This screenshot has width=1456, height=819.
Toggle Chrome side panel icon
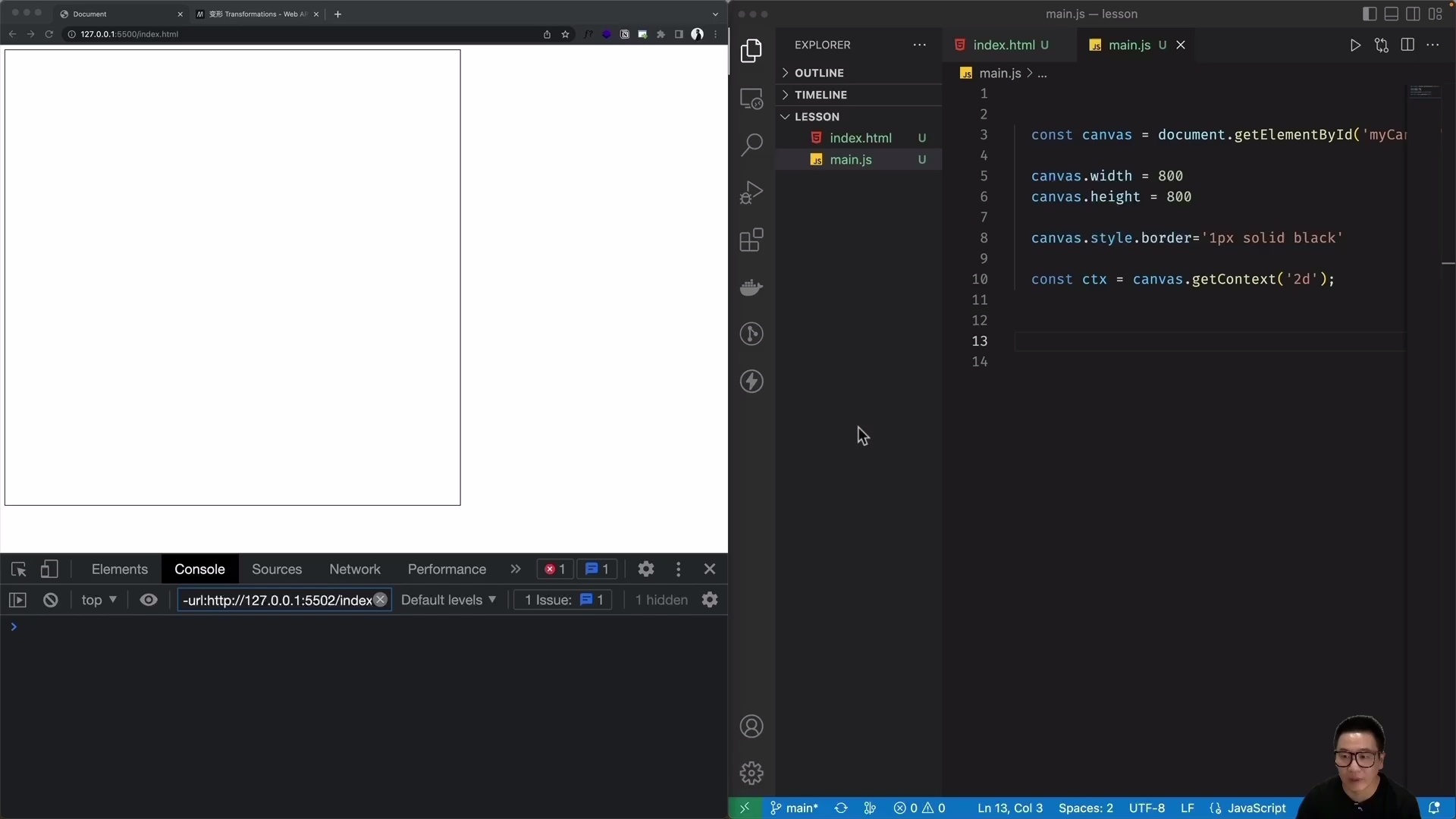tap(679, 34)
